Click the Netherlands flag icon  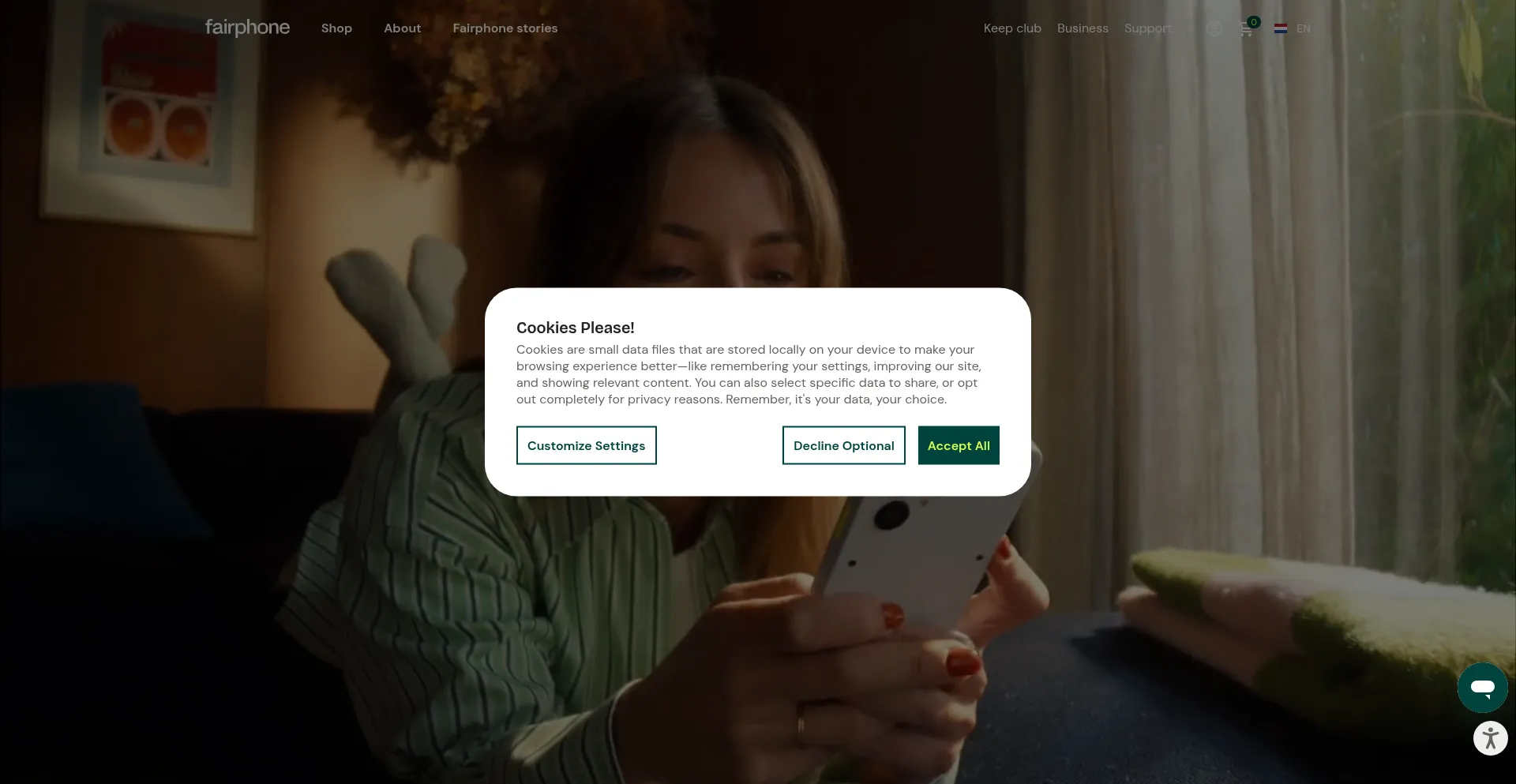(x=1281, y=28)
